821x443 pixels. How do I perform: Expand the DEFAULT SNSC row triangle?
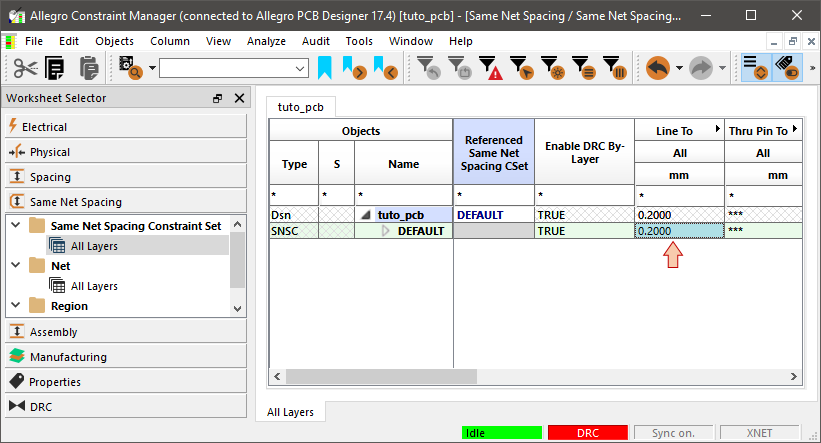(386, 231)
